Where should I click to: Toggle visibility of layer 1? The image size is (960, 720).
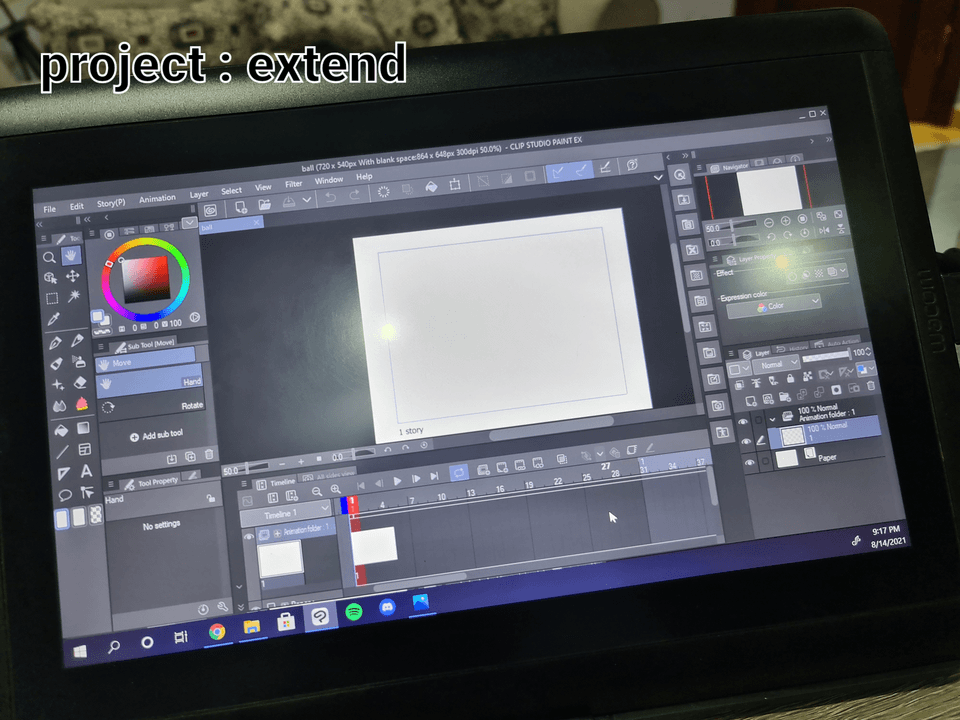pos(746,441)
